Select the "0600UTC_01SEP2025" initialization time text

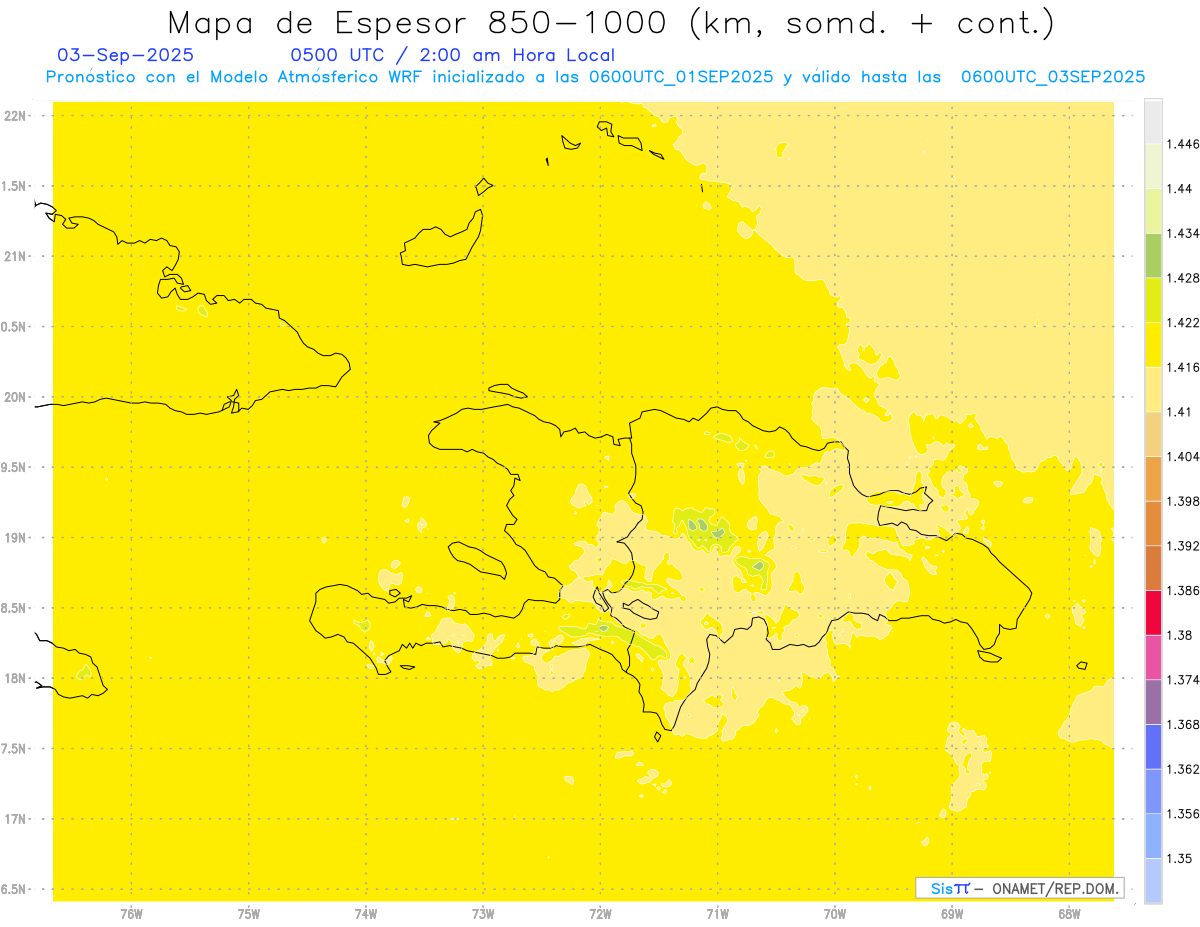click(682, 77)
